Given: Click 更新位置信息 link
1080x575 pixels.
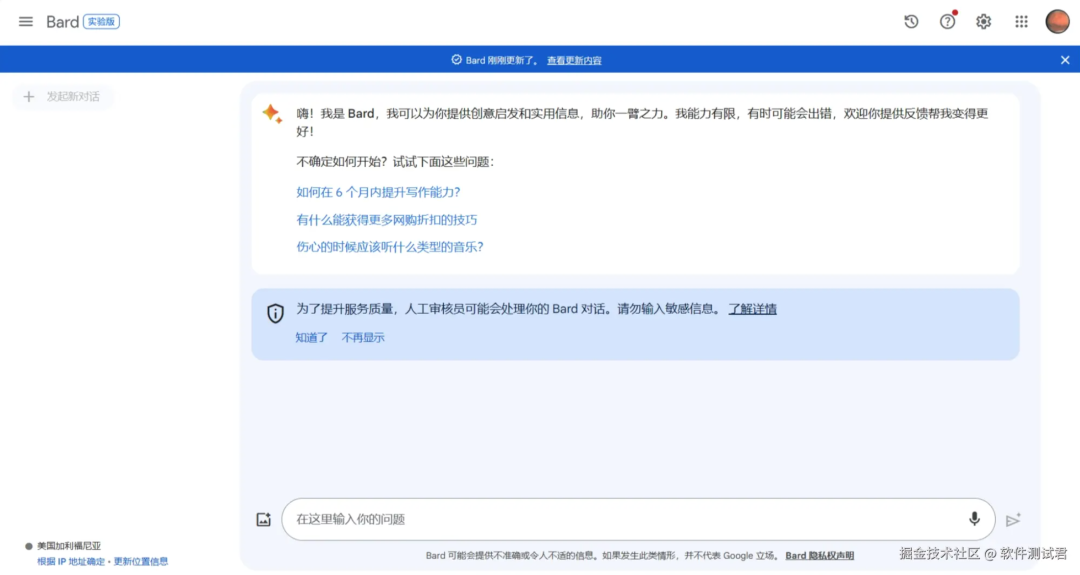Looking at the screenshot, I should coord(141,561).
